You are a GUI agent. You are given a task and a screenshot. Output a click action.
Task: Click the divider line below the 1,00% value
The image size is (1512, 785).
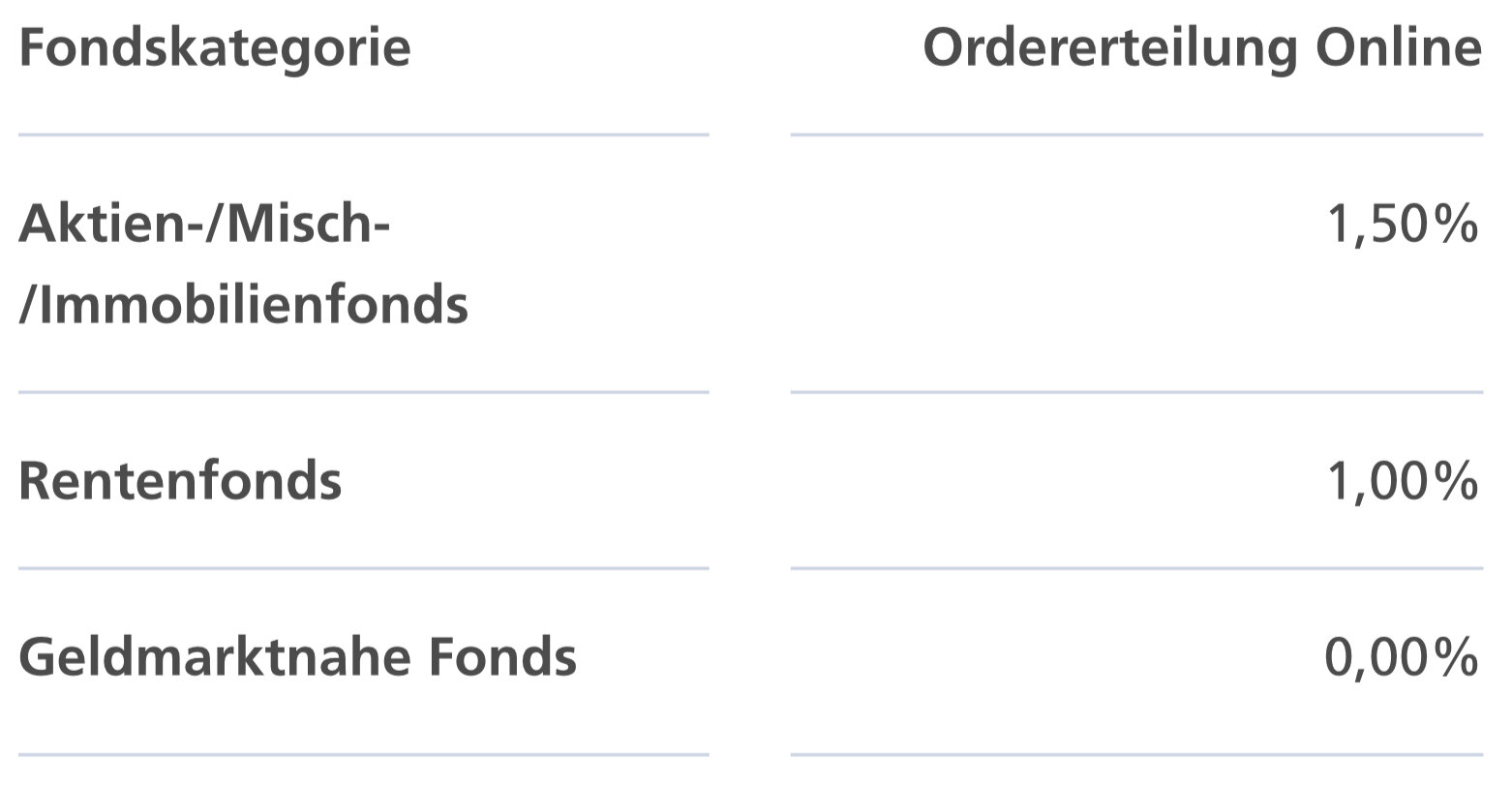click(1136, 568)
